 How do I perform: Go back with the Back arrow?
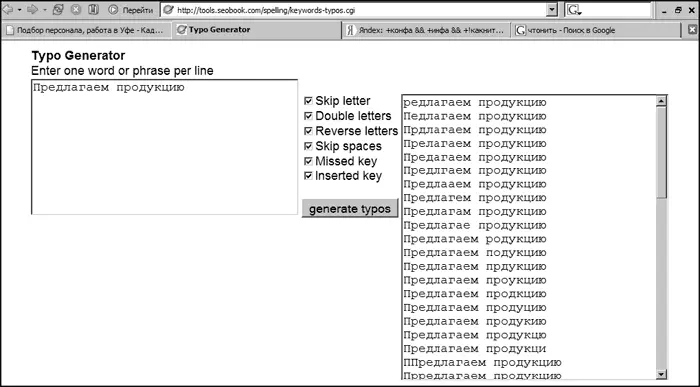pyautogui.click(x=8, y=9)
